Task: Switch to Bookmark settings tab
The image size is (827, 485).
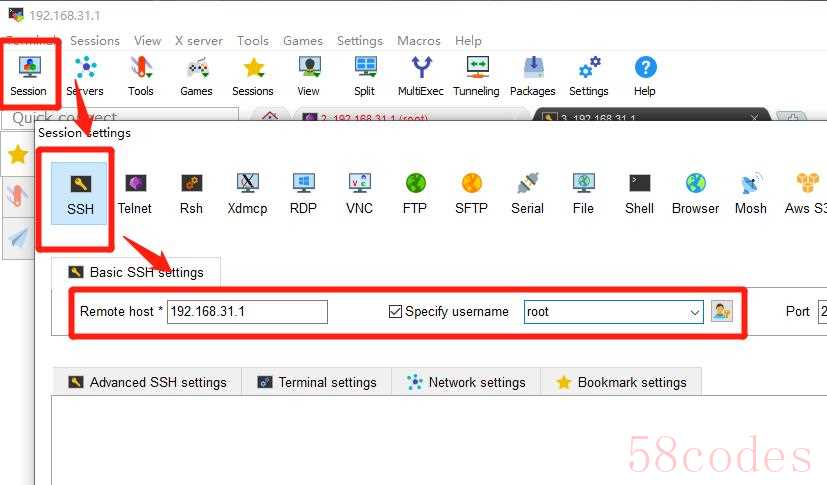Action: 621,382
